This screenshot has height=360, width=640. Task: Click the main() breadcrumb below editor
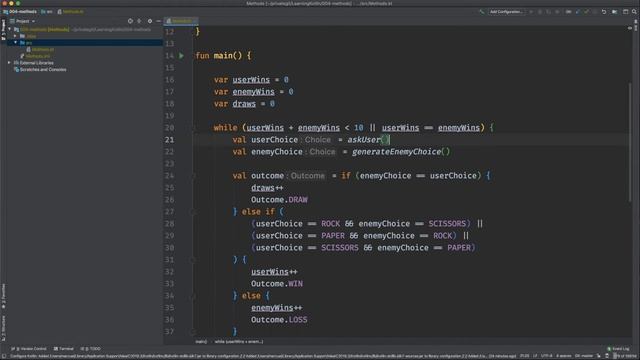click(x=201, y=342)
